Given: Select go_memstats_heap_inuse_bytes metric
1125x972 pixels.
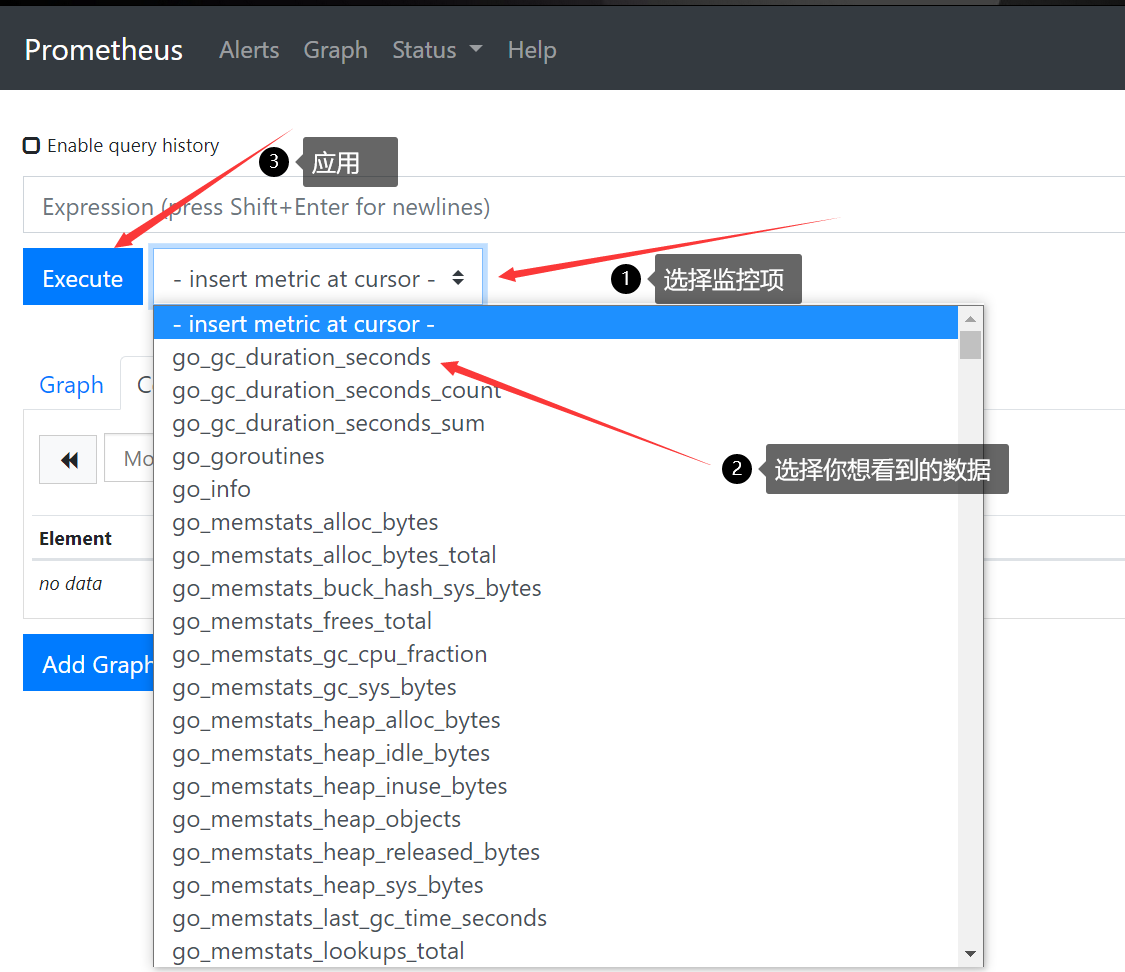Looking at the screenshot, I should coord(556,785).
